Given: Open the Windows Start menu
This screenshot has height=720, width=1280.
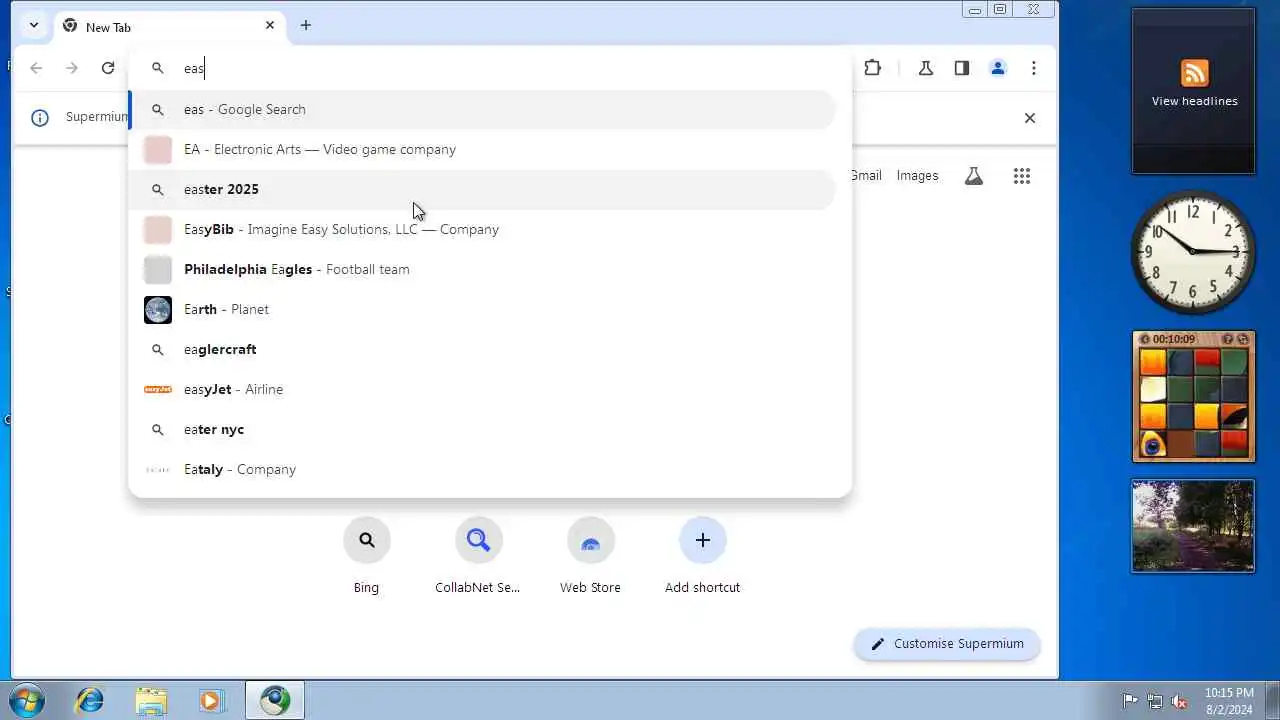Looking at the screenshot, I should (27, 700).
